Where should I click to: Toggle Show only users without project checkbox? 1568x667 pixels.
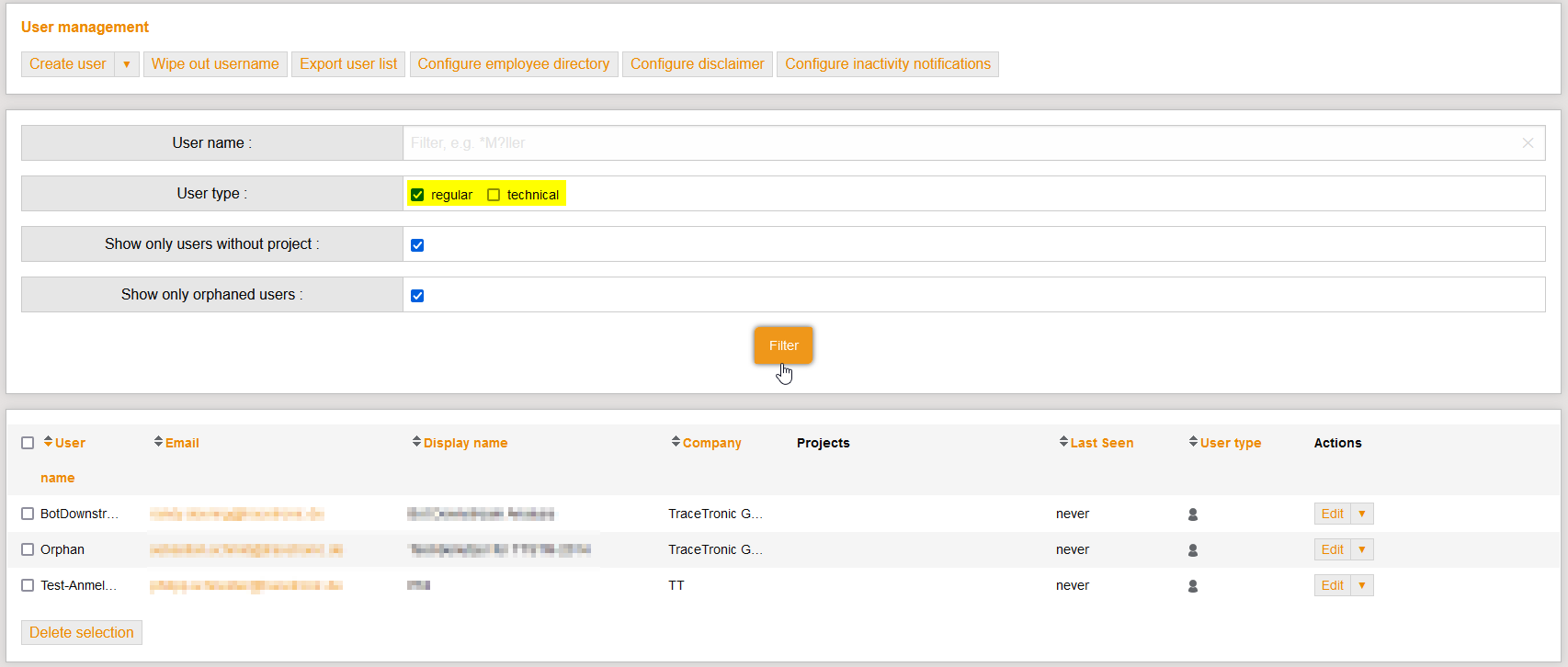coord(417,245)
